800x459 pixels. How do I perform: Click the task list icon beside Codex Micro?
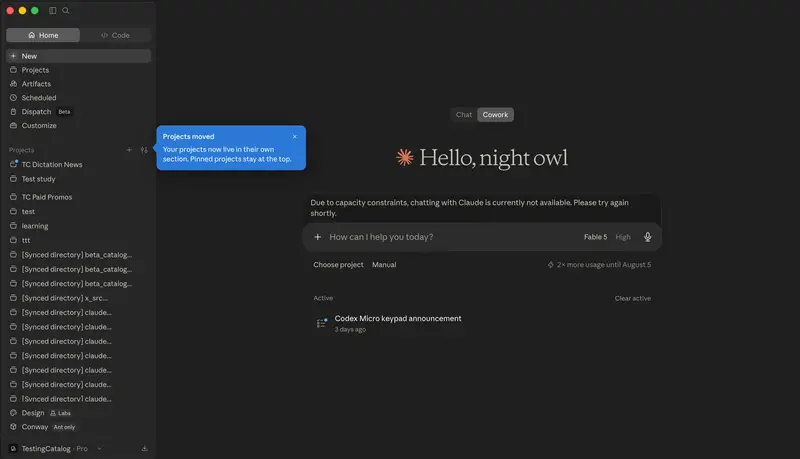tap(321, 323)
